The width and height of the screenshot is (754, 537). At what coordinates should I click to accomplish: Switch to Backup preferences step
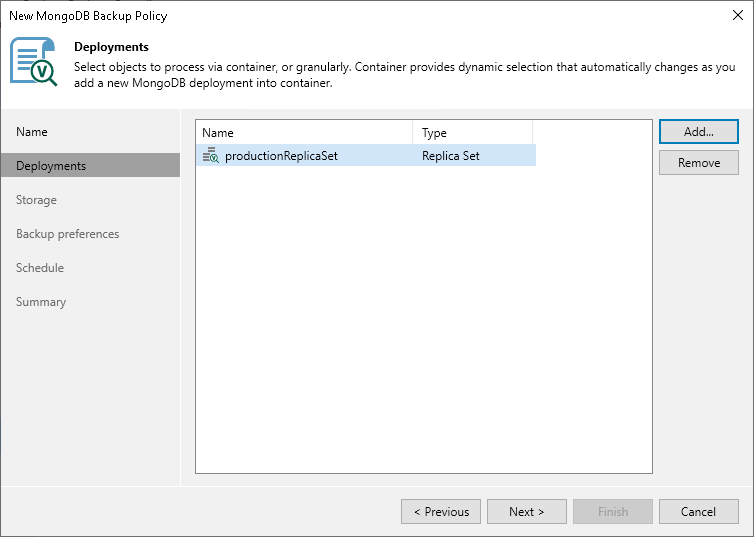click(68, 234)
